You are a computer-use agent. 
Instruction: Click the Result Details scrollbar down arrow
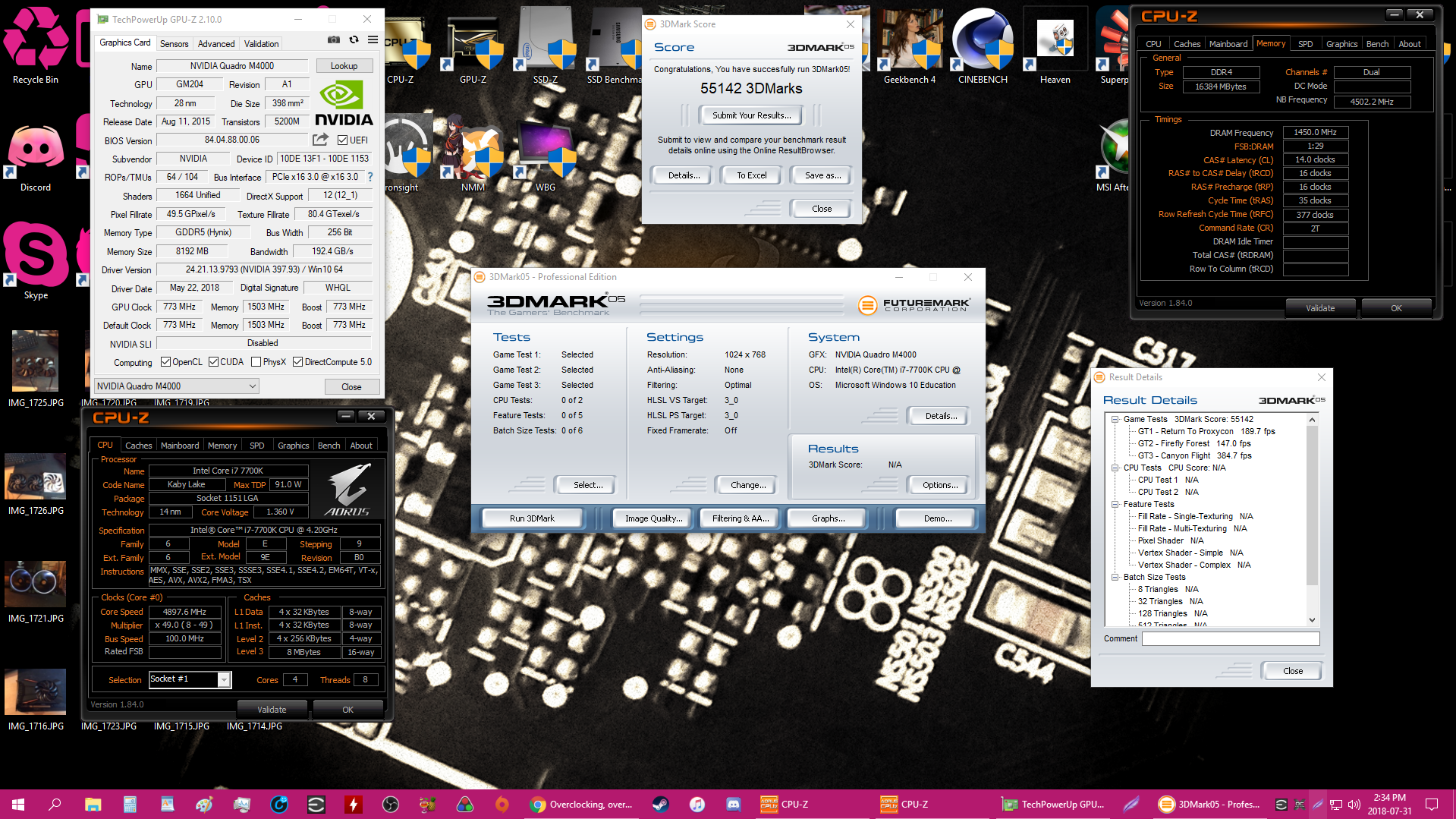click(x=1312, y=620)
